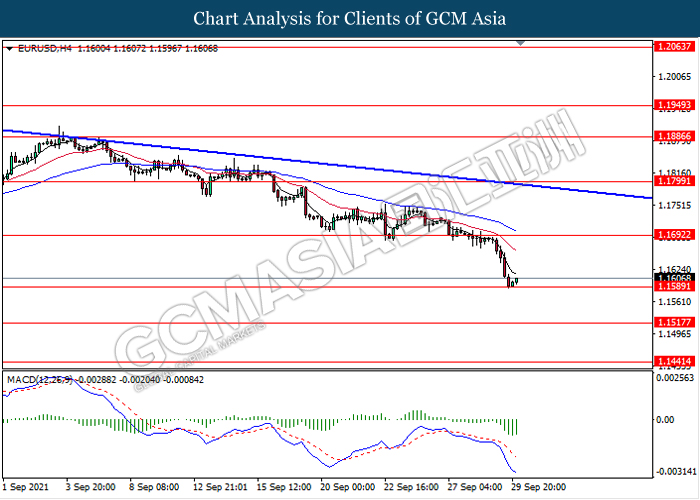This screenshot has height=500, width=700.
Task: Click the 0.00 MACD scale label
Action: (663, 420)
